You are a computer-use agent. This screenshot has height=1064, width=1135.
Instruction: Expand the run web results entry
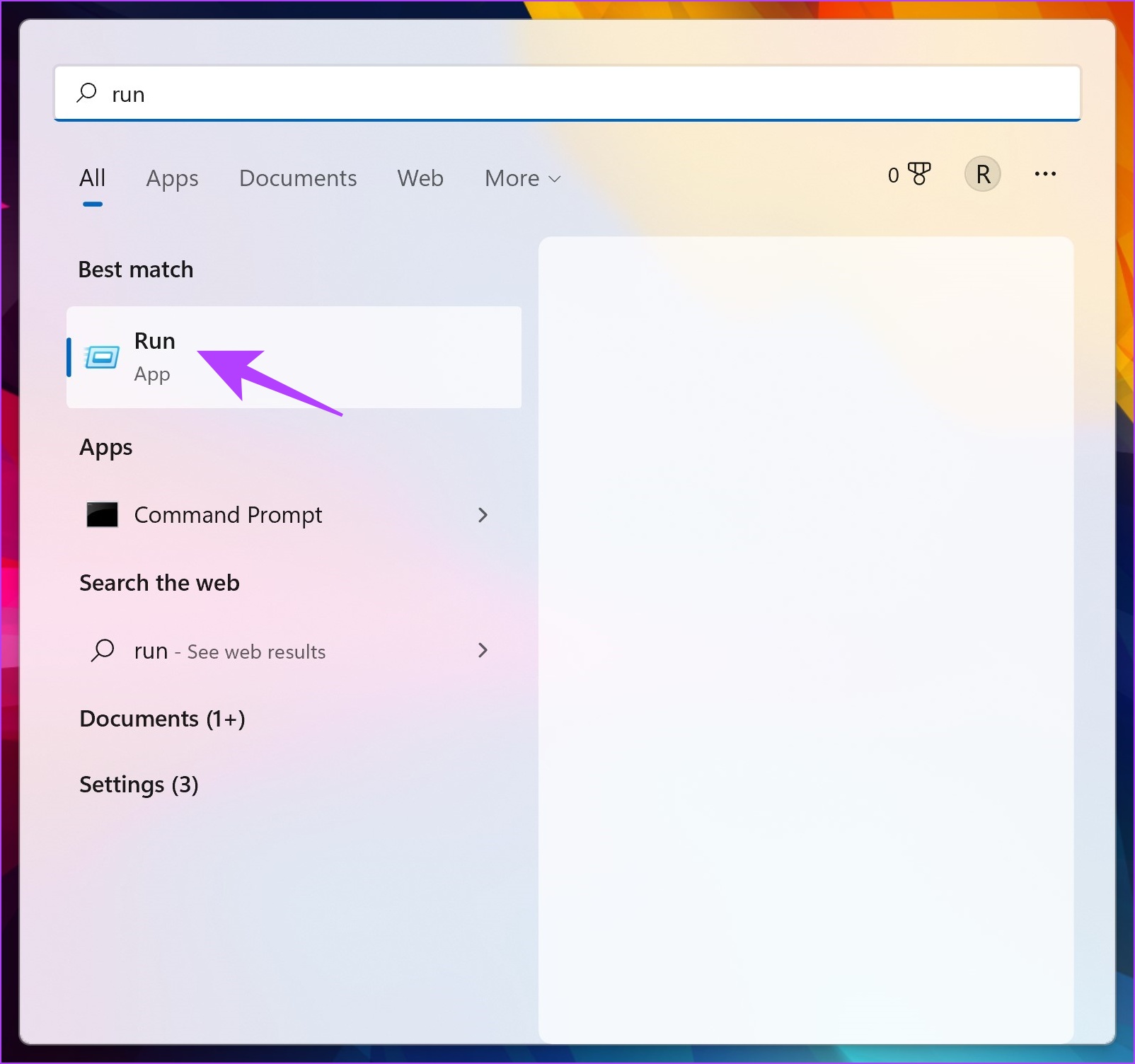coord(483,650)
